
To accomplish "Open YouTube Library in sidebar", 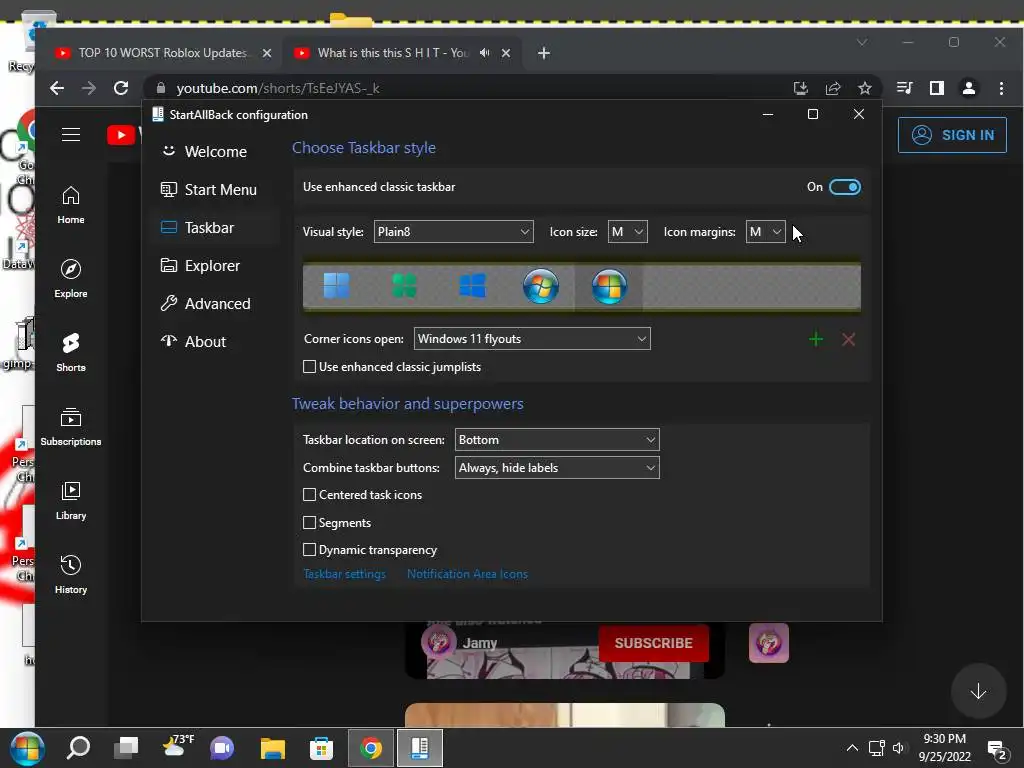I will (x=71, y=501).
